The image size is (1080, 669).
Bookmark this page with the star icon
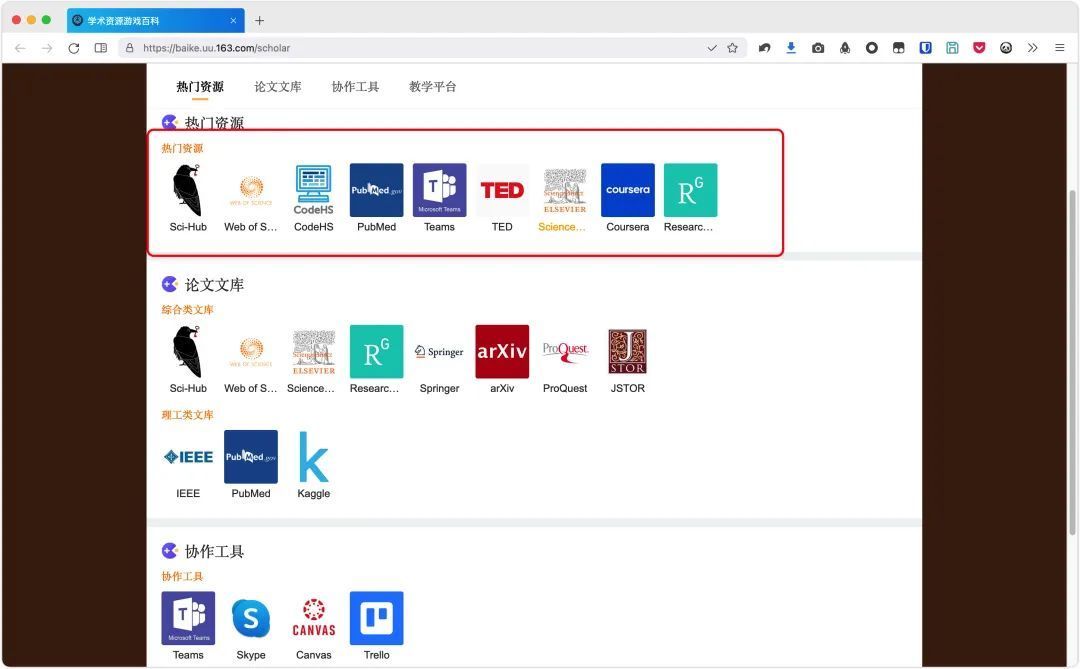pos(732,48)
